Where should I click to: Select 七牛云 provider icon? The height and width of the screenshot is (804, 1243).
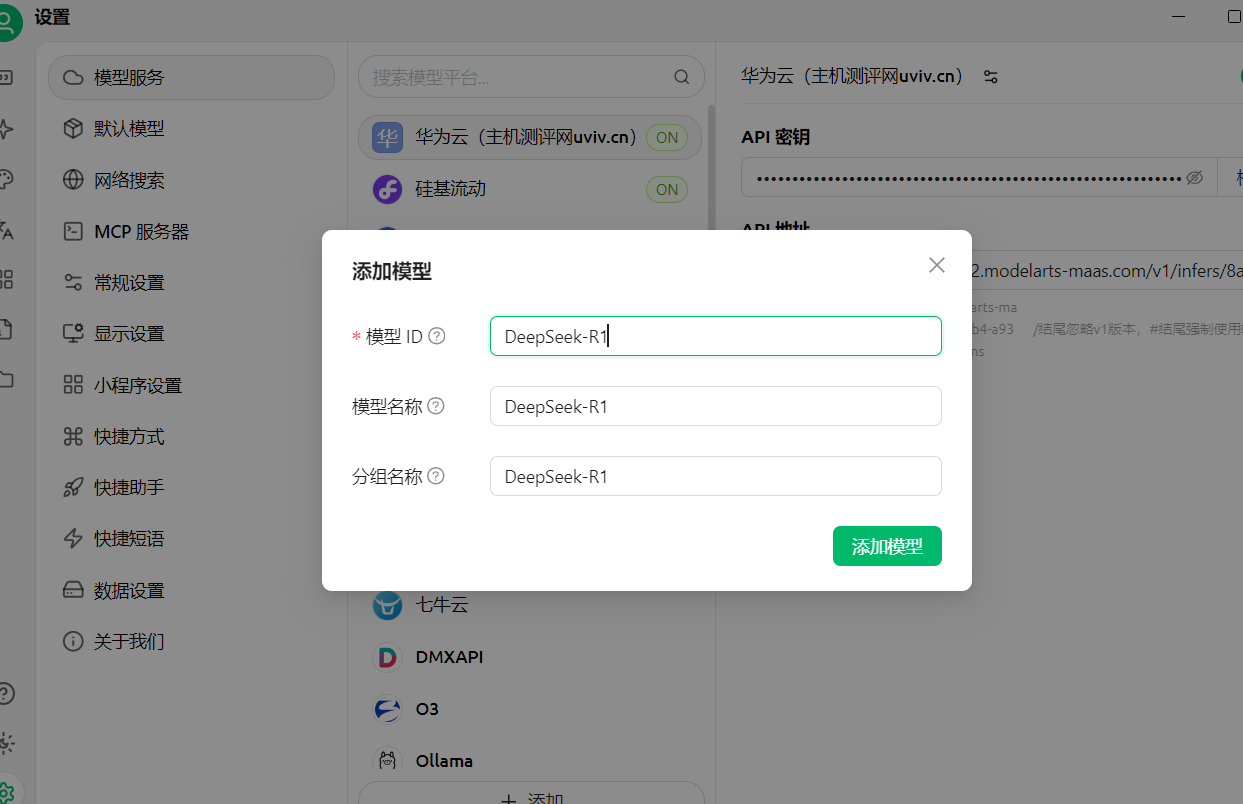[x=387, y=606]
